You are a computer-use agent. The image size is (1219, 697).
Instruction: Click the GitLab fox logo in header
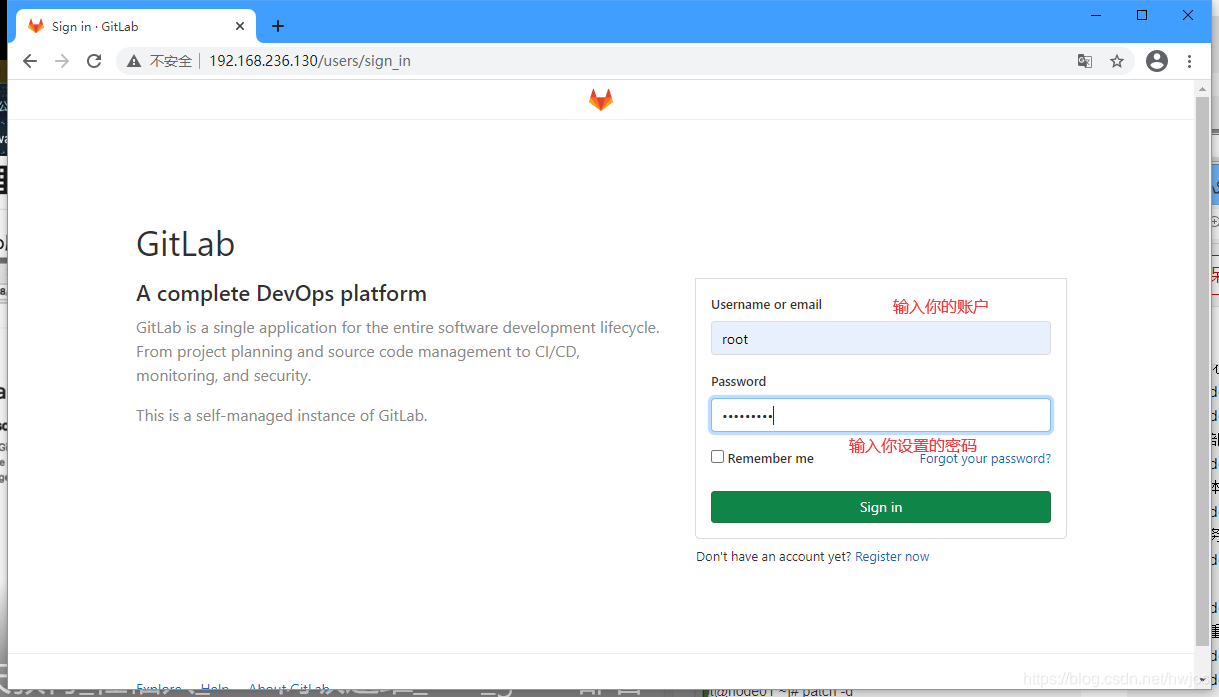(x=600, y=100)
